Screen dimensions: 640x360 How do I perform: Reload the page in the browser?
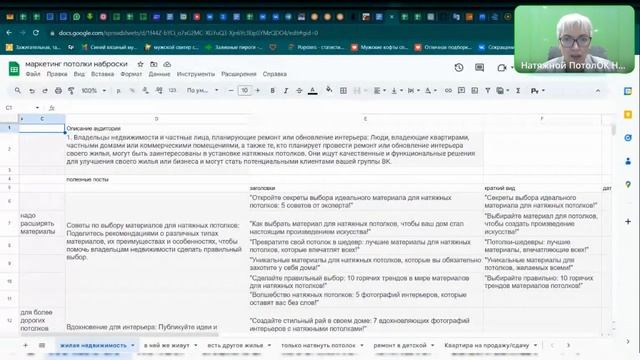[x=36, y=33]
